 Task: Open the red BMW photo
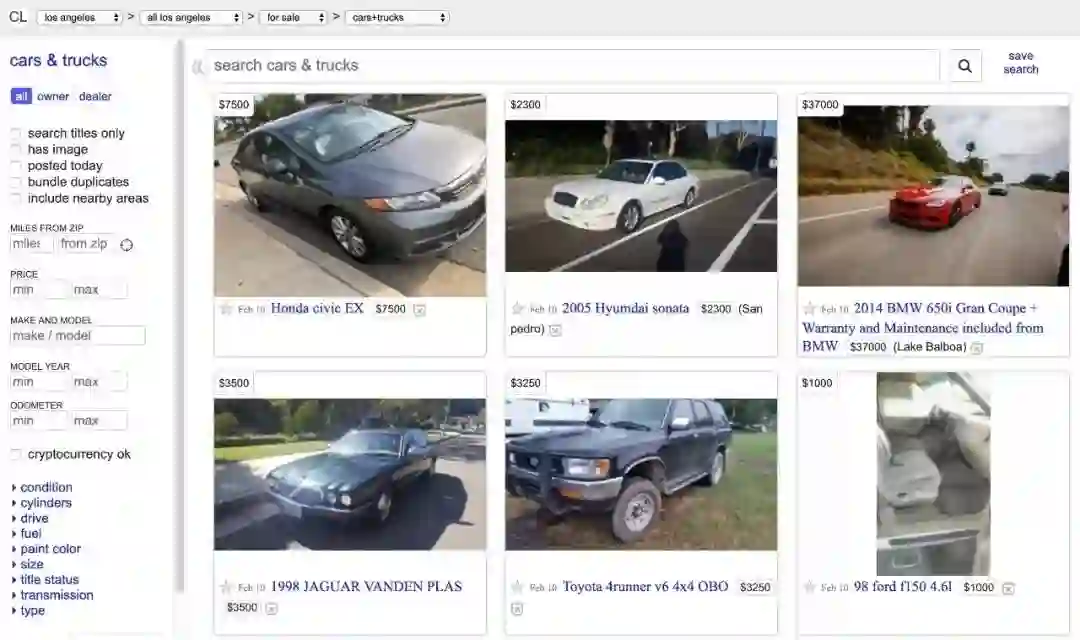pos(933,196)
